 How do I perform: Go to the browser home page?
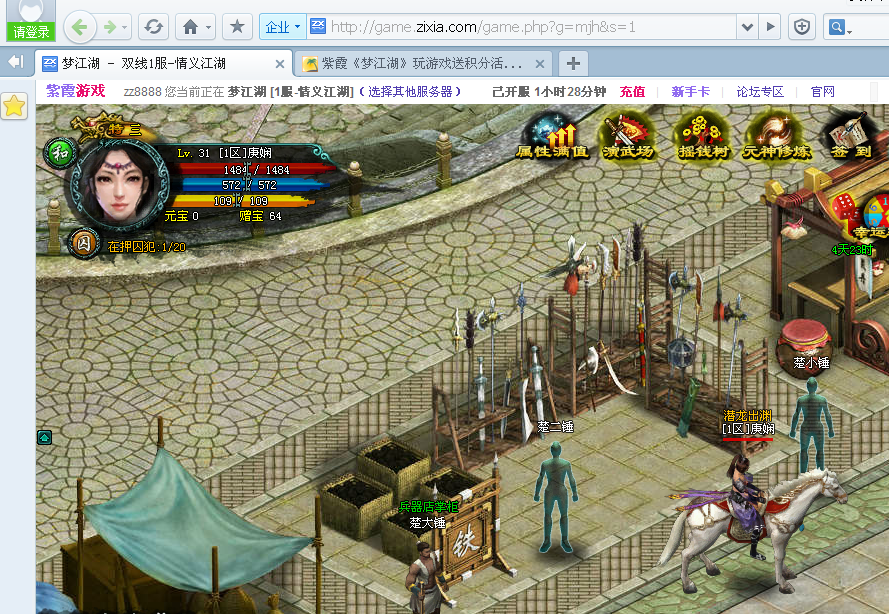pos(190,27)
